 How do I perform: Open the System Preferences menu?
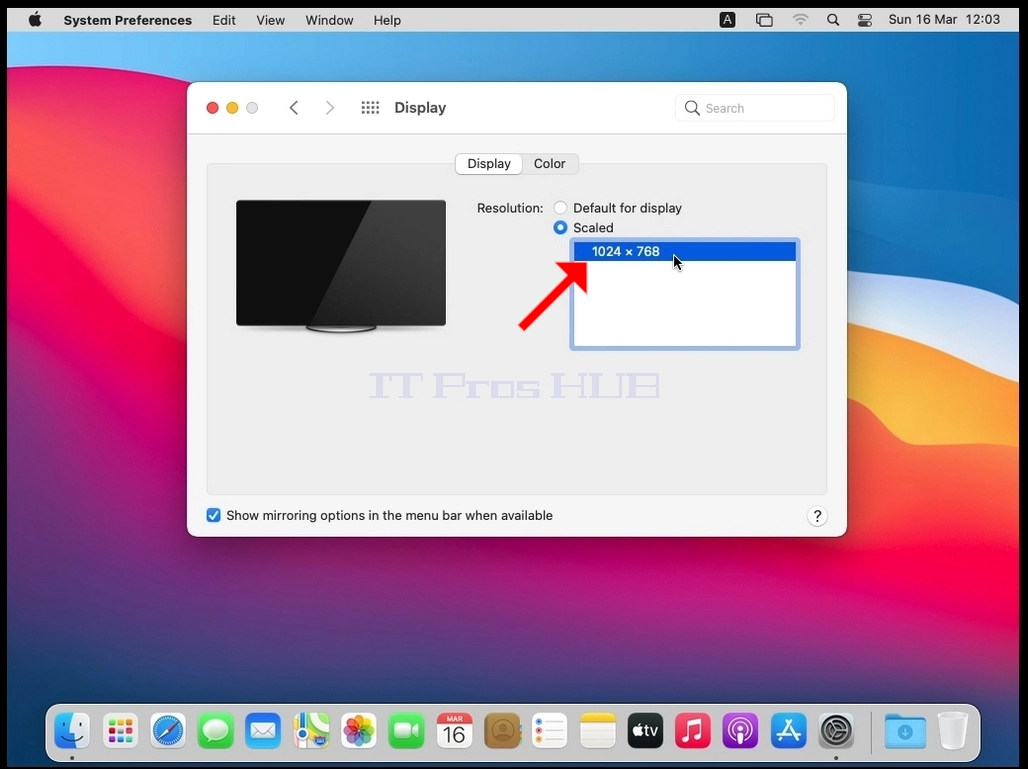(127, 20)
